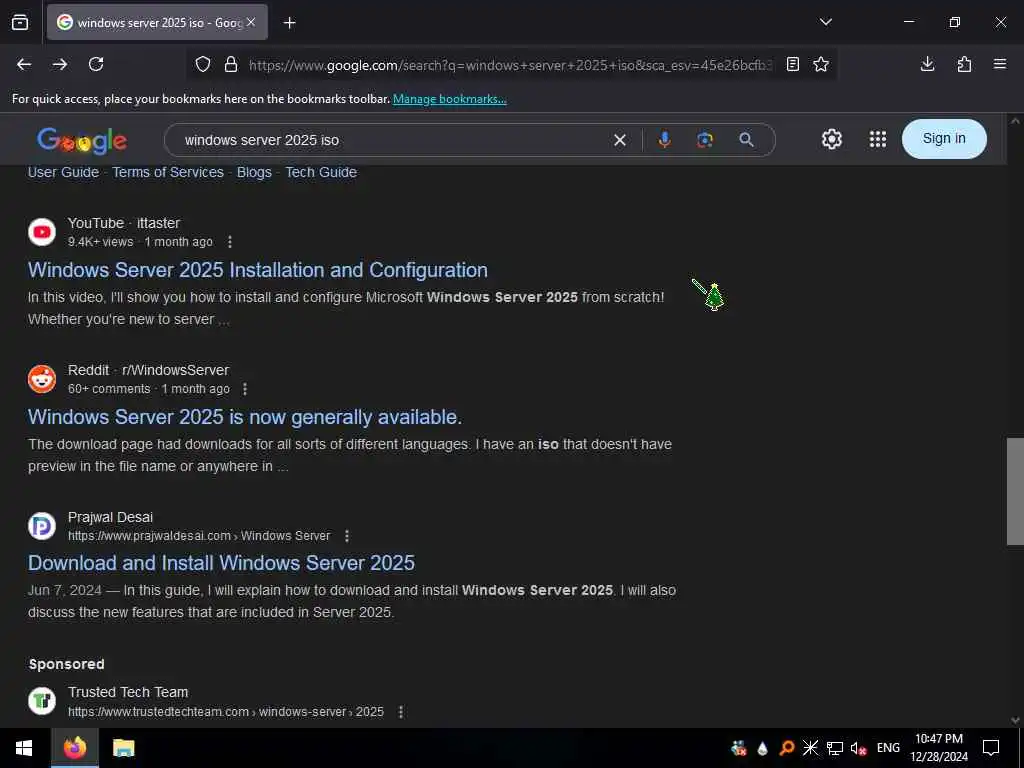Viewport: 1024px width, 768px height.
Task: Click the orange magnifier tray icon
Action: pyautogui.click(x=787, y=748)
